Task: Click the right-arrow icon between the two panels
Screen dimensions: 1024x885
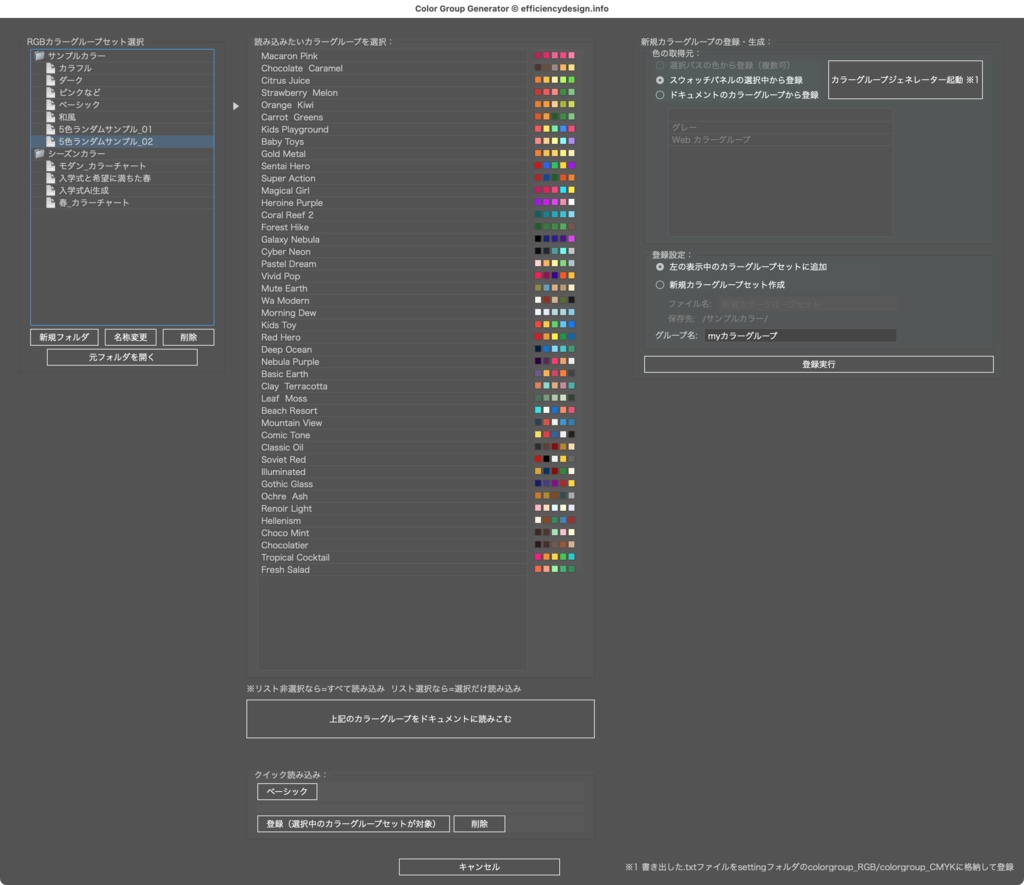Action: tap(236, 105)
